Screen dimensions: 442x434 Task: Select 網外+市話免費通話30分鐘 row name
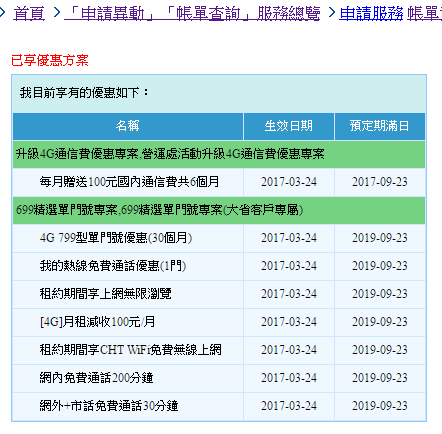point(109,406)
